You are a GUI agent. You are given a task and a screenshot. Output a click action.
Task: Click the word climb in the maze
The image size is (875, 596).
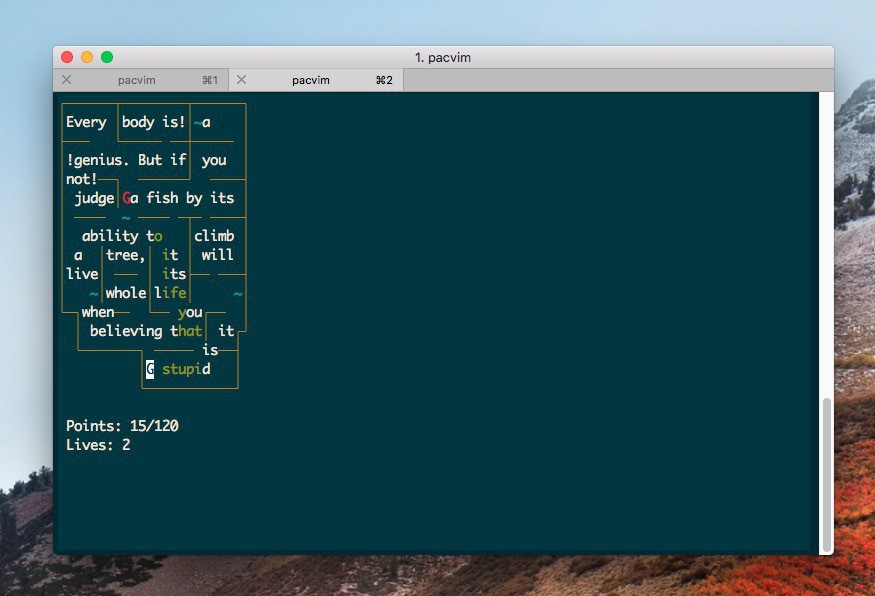(214, 236)
